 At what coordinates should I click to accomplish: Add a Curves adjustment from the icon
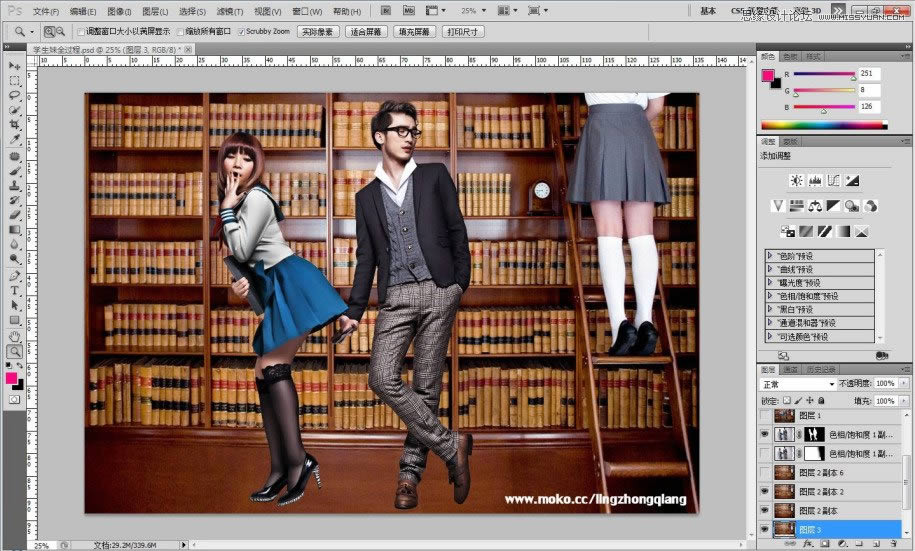(834, 180)
